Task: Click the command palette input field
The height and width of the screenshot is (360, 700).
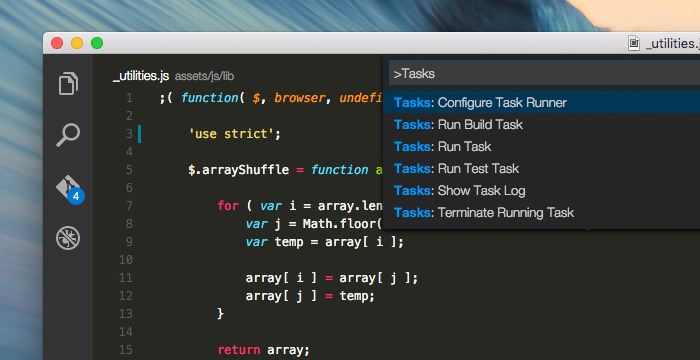Action: (545, 73)
